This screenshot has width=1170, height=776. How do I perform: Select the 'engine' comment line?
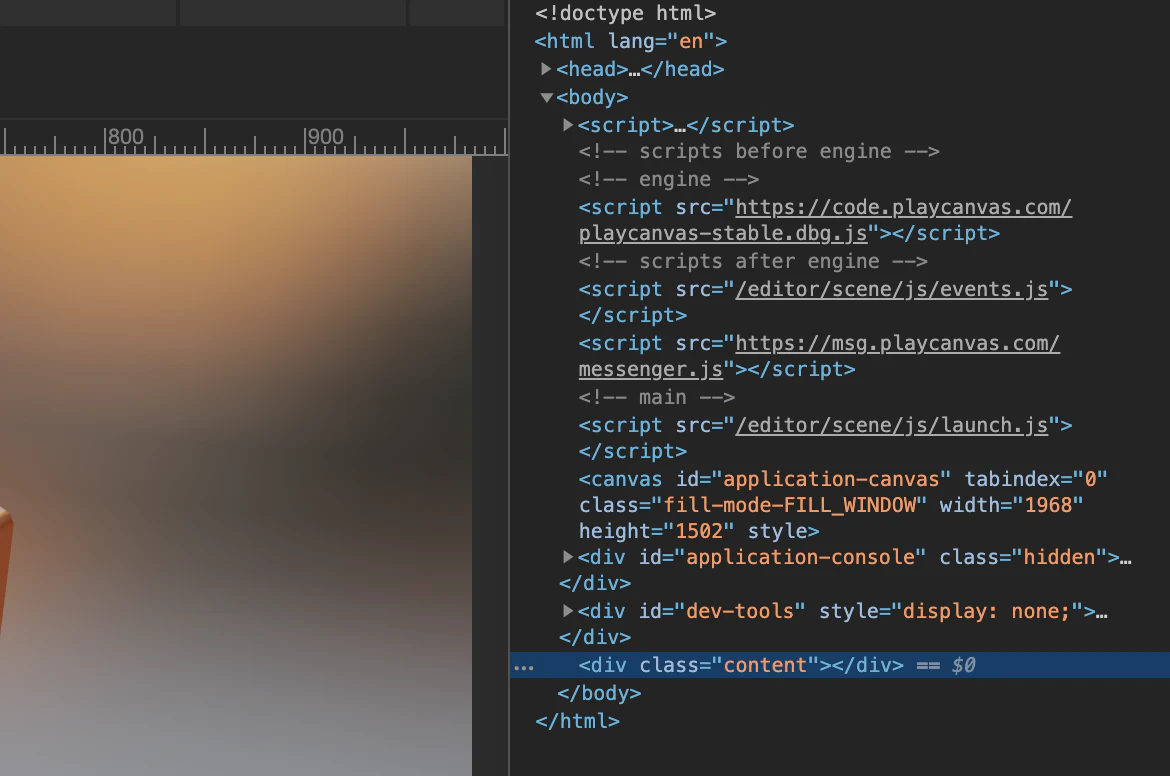coord(669,179)
